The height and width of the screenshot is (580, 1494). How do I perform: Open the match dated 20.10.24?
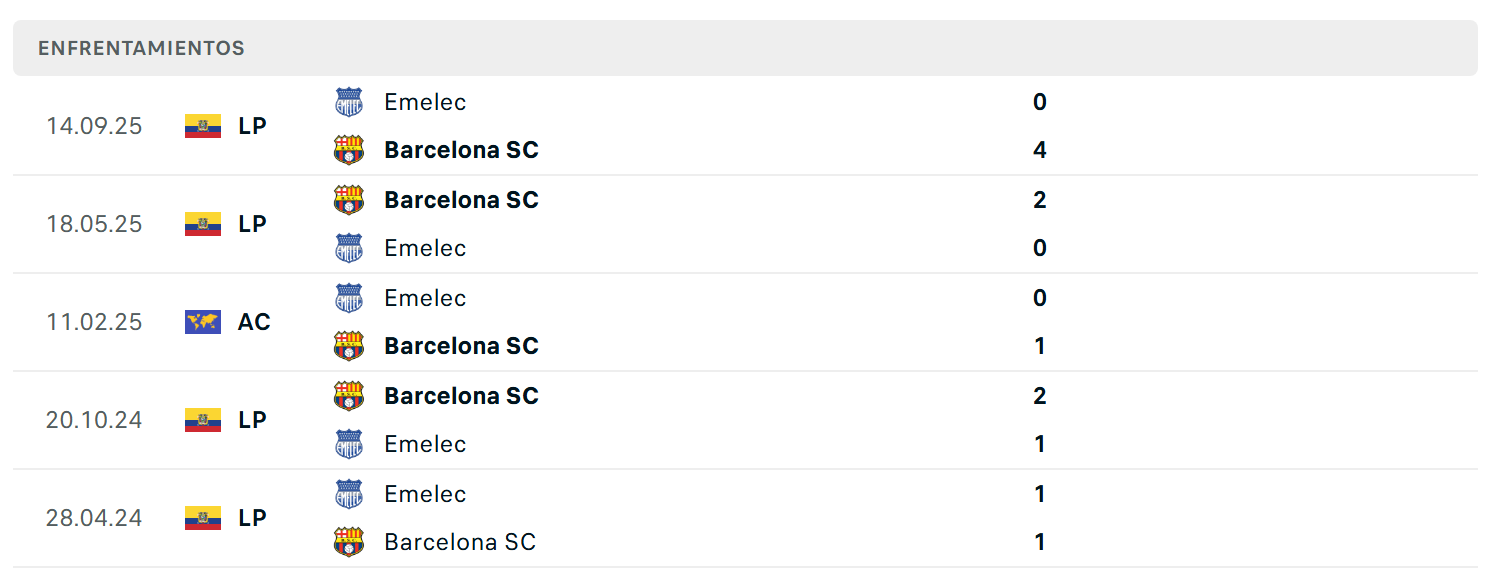tap(745, 420)
